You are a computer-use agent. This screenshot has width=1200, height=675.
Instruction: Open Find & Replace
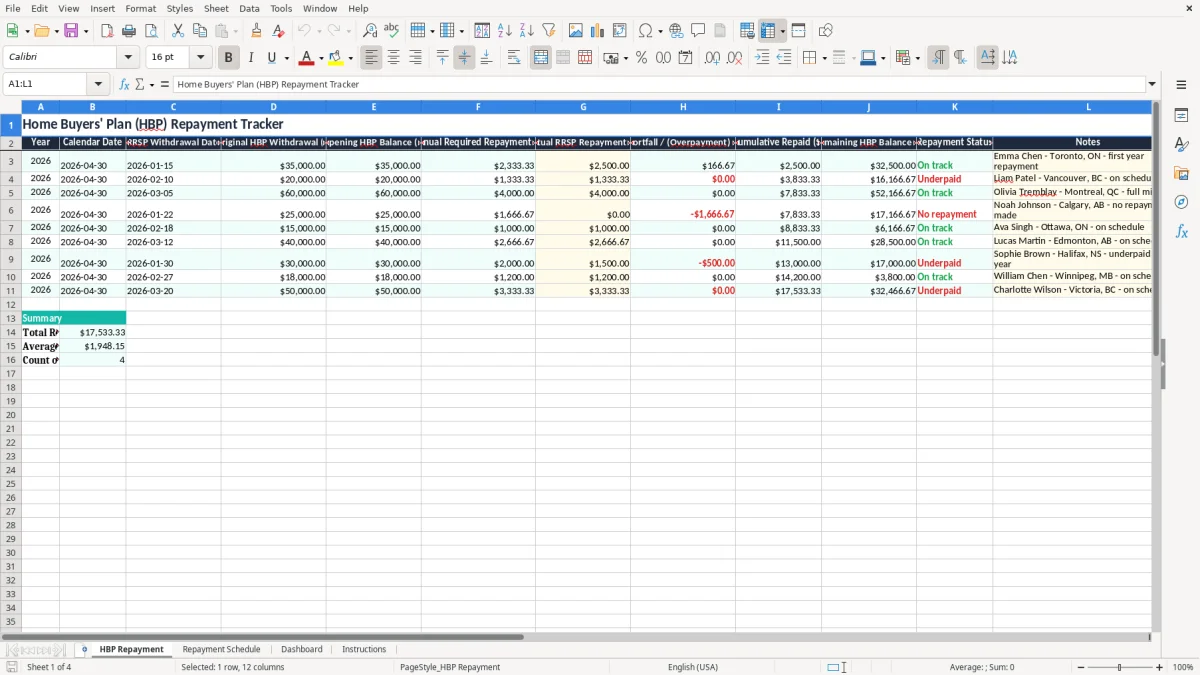point(370,31)
